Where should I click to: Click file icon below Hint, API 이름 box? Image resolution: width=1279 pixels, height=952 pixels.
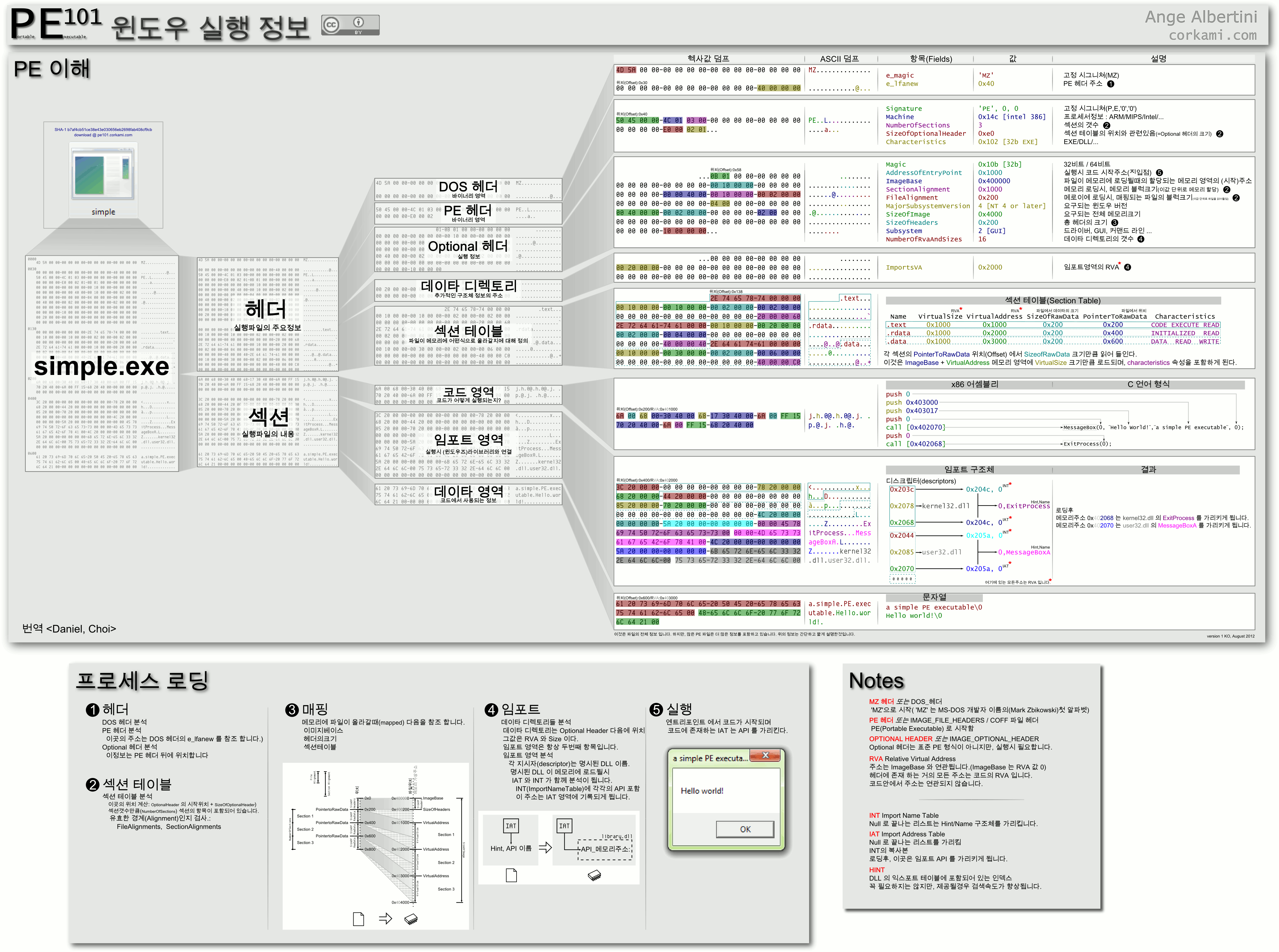pyautogui.click(x=511, y=875)
